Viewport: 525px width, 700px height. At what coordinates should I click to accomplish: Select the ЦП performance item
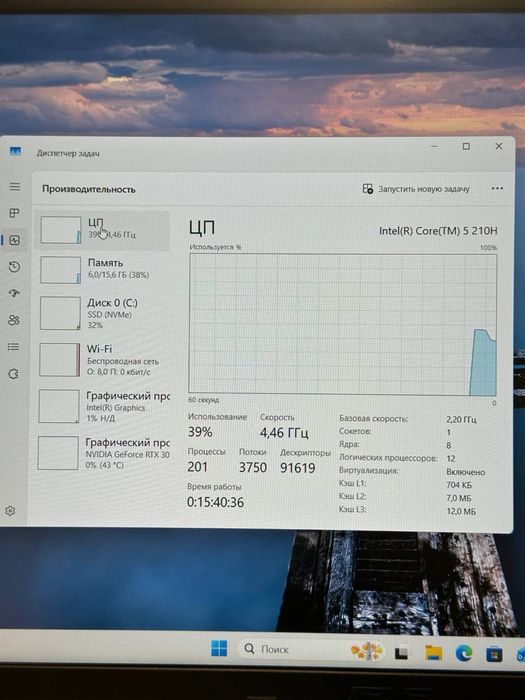coord(102,230)
